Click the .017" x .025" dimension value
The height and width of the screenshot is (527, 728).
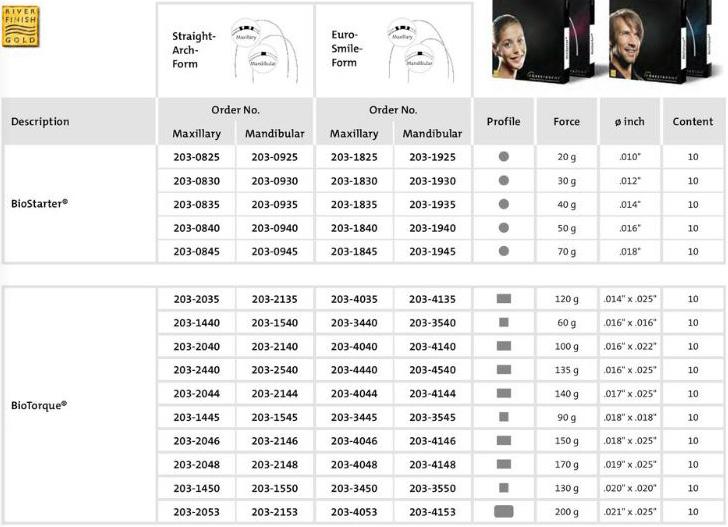[630, 394]
